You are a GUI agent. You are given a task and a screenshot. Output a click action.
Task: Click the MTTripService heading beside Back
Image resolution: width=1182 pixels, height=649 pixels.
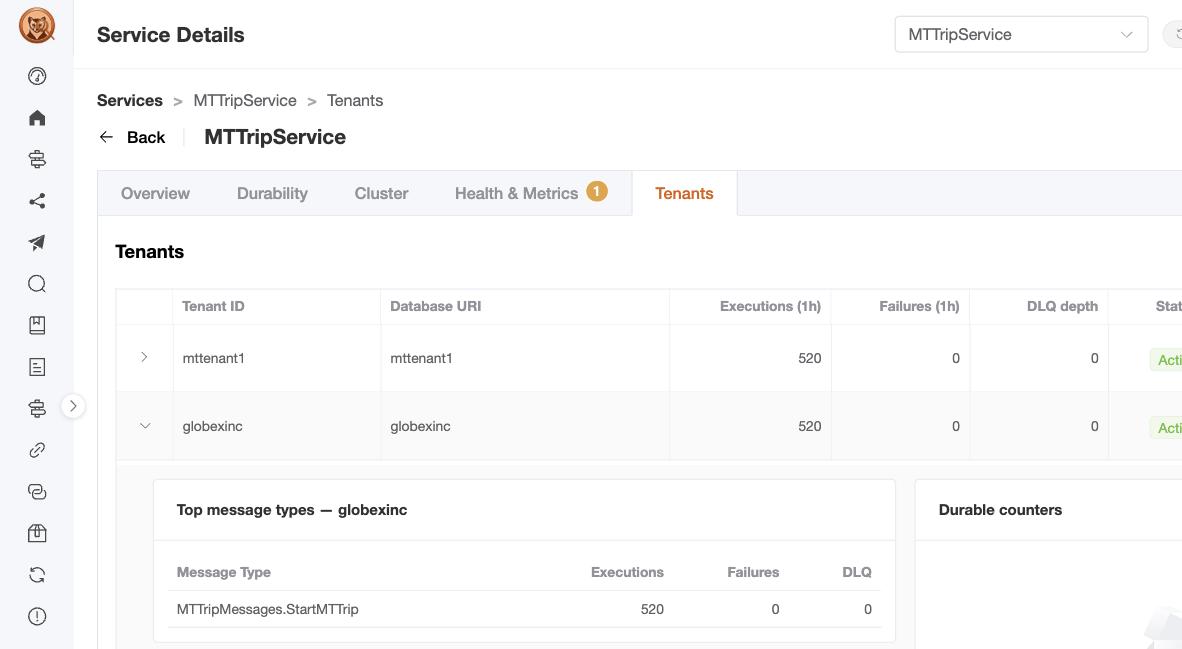[275, 137]
